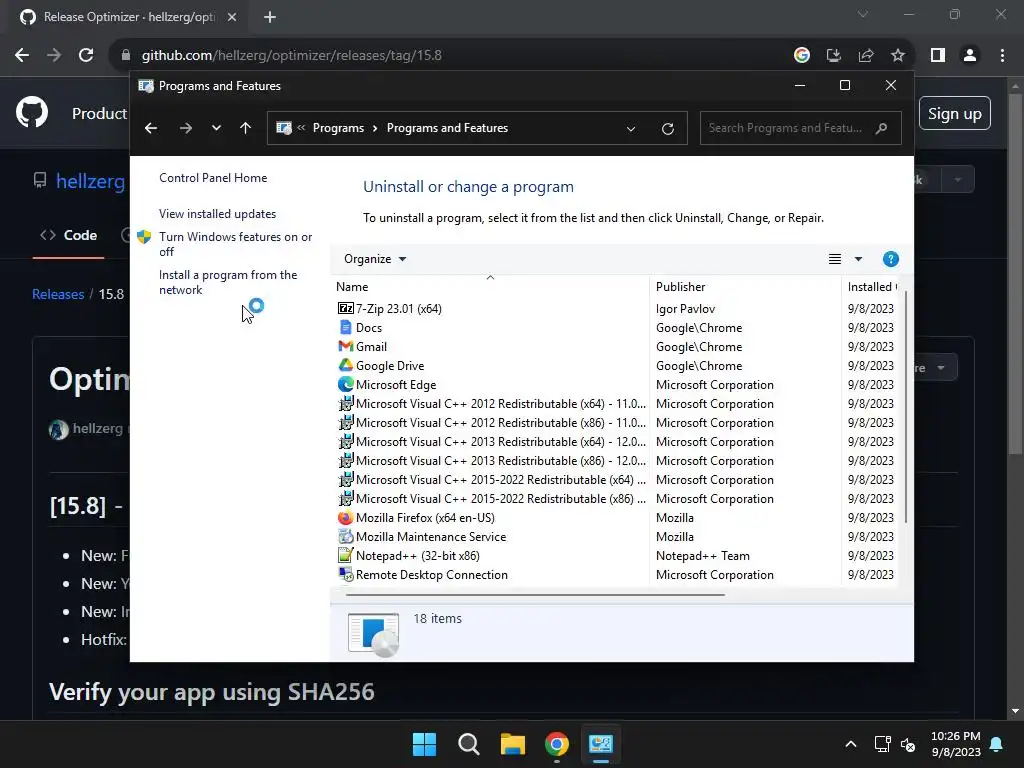Image resolution: width=1024 pixels, height=768 pixels.
Task: Click the Remote Desktop Connection icon
Action: (345, 574)
